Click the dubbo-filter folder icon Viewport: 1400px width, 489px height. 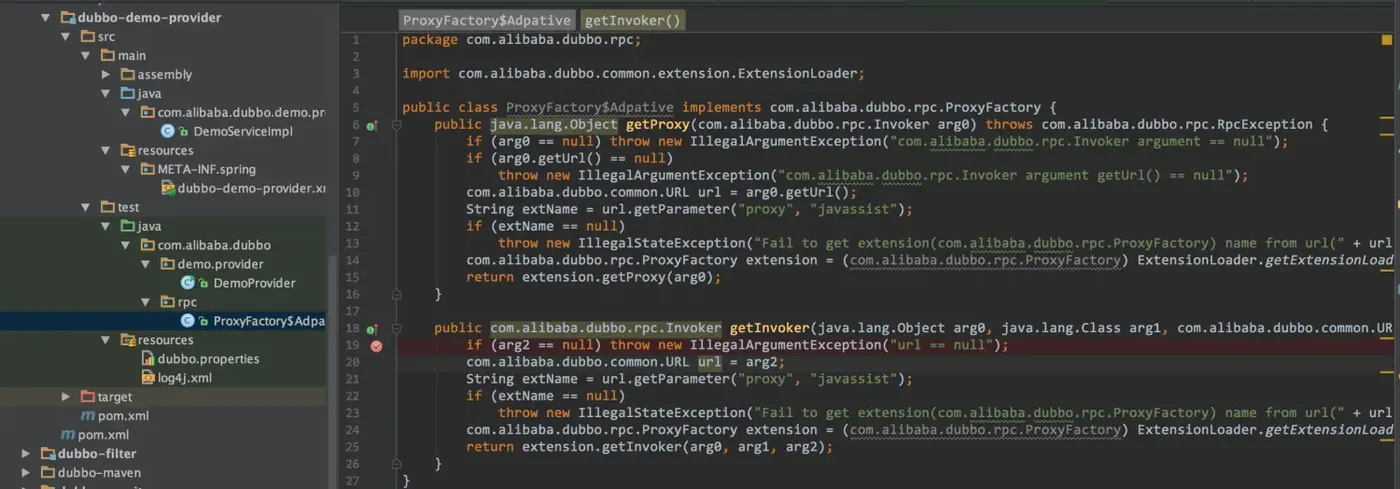pyautogui.click(x=48, y=454)
